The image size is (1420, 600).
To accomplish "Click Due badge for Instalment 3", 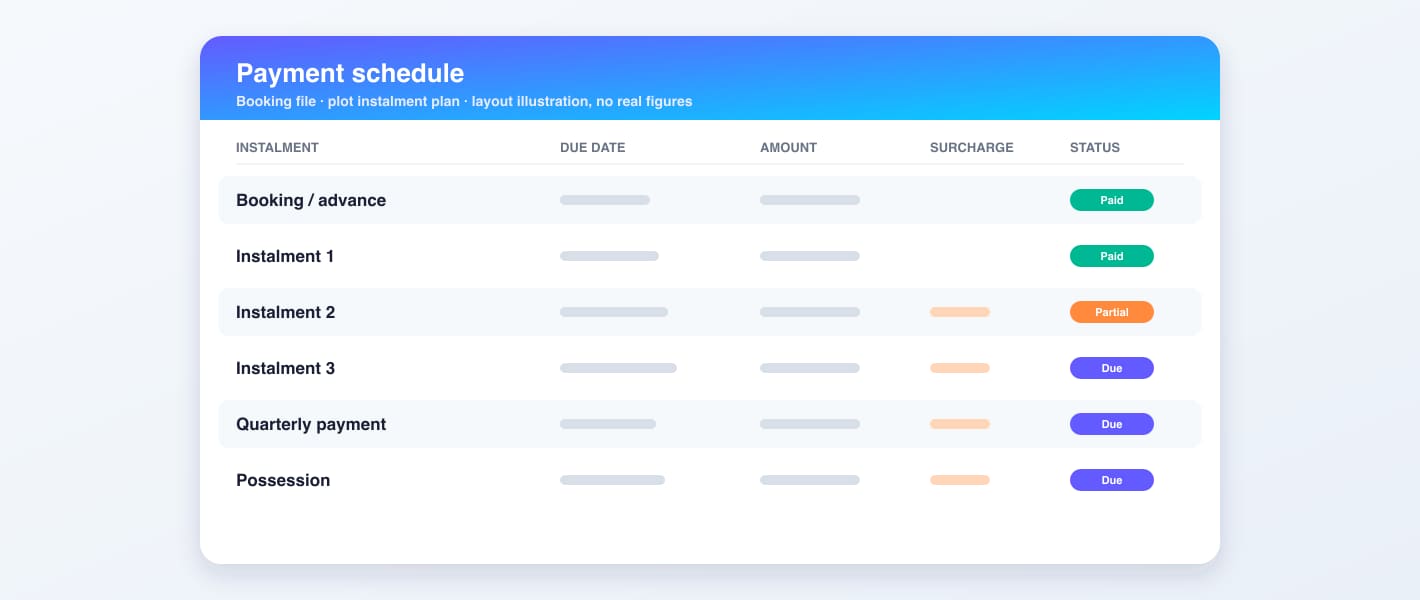I will [x=1112, y=368].
